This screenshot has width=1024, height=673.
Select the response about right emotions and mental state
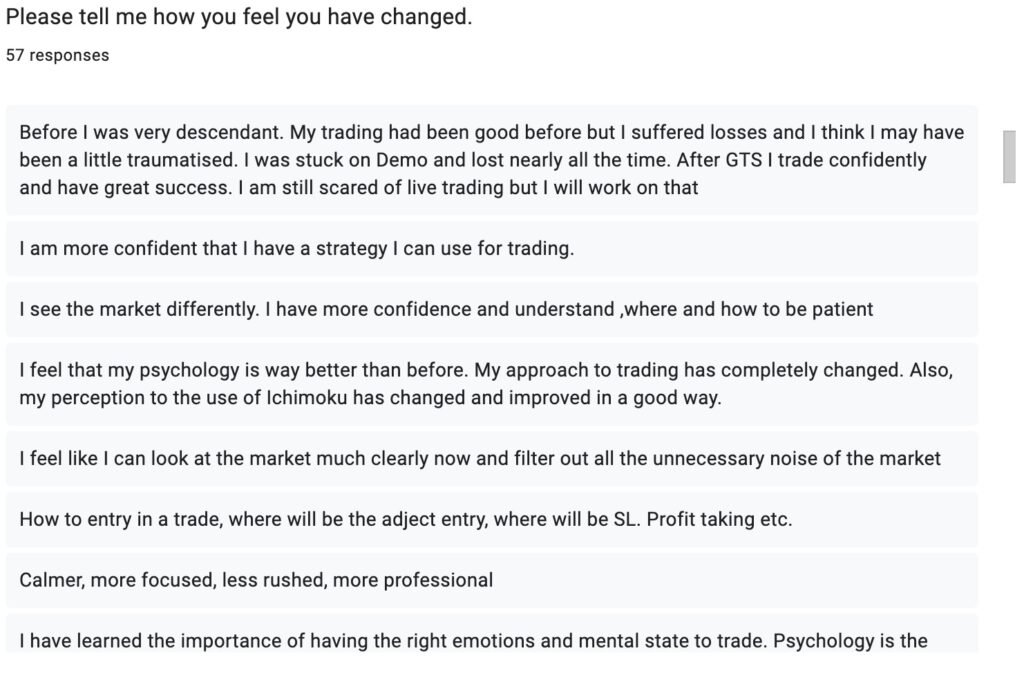click(x=492, y=634)
